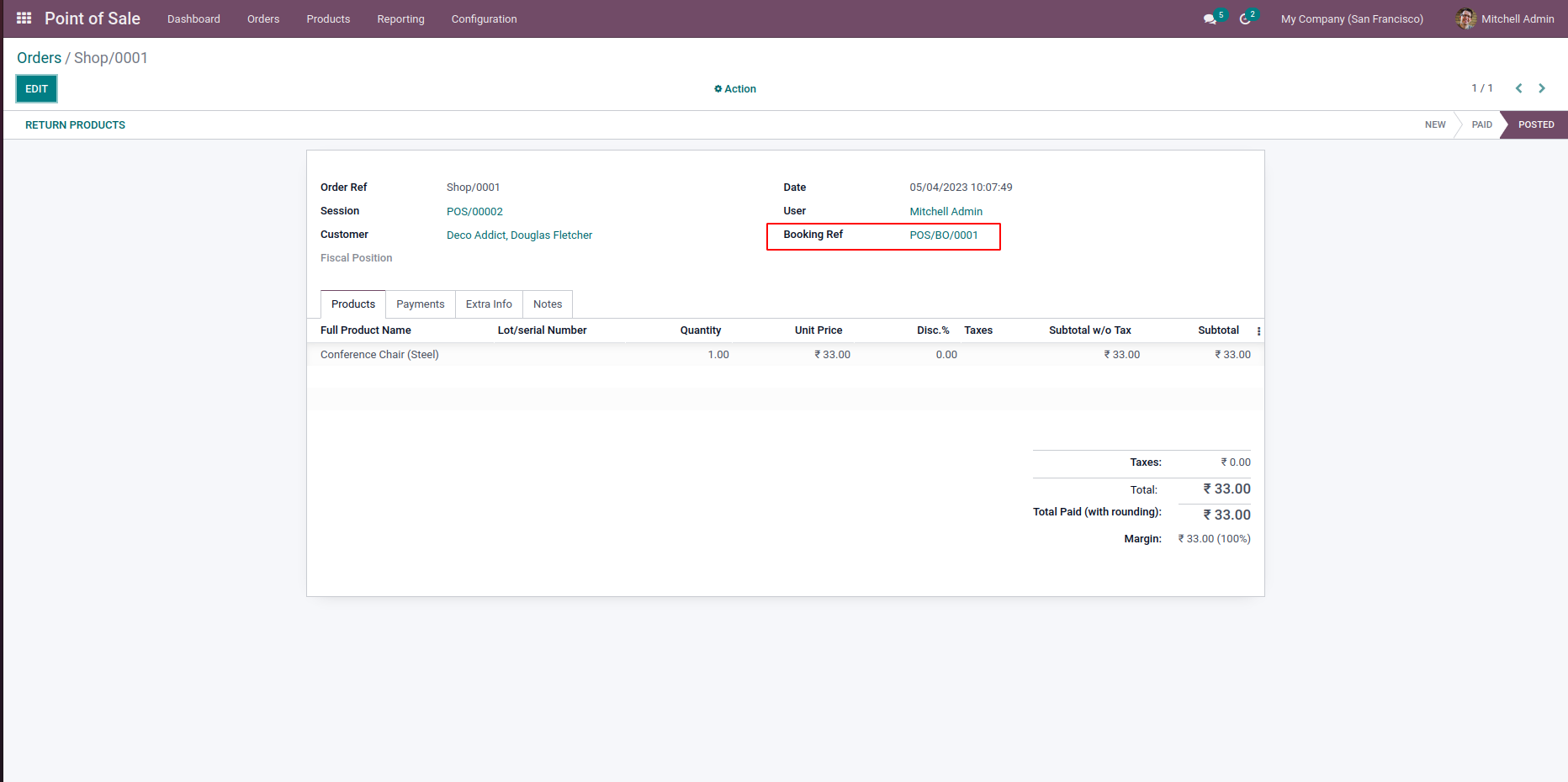Go to next record arrow
This screenshot has height=782, width=1568.
(x=1542, y=88)
